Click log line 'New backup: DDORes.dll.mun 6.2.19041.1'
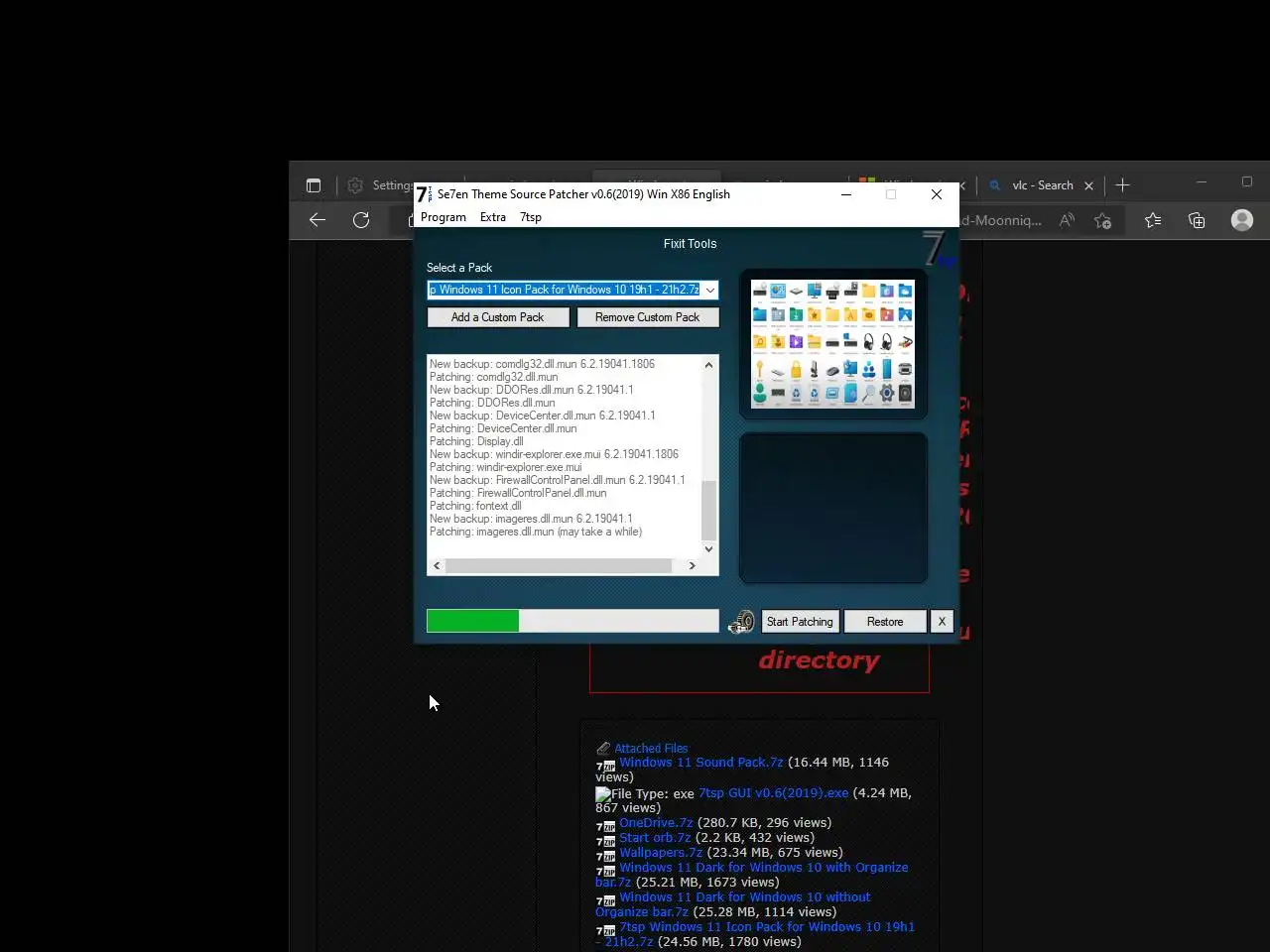 coord(531,390)
